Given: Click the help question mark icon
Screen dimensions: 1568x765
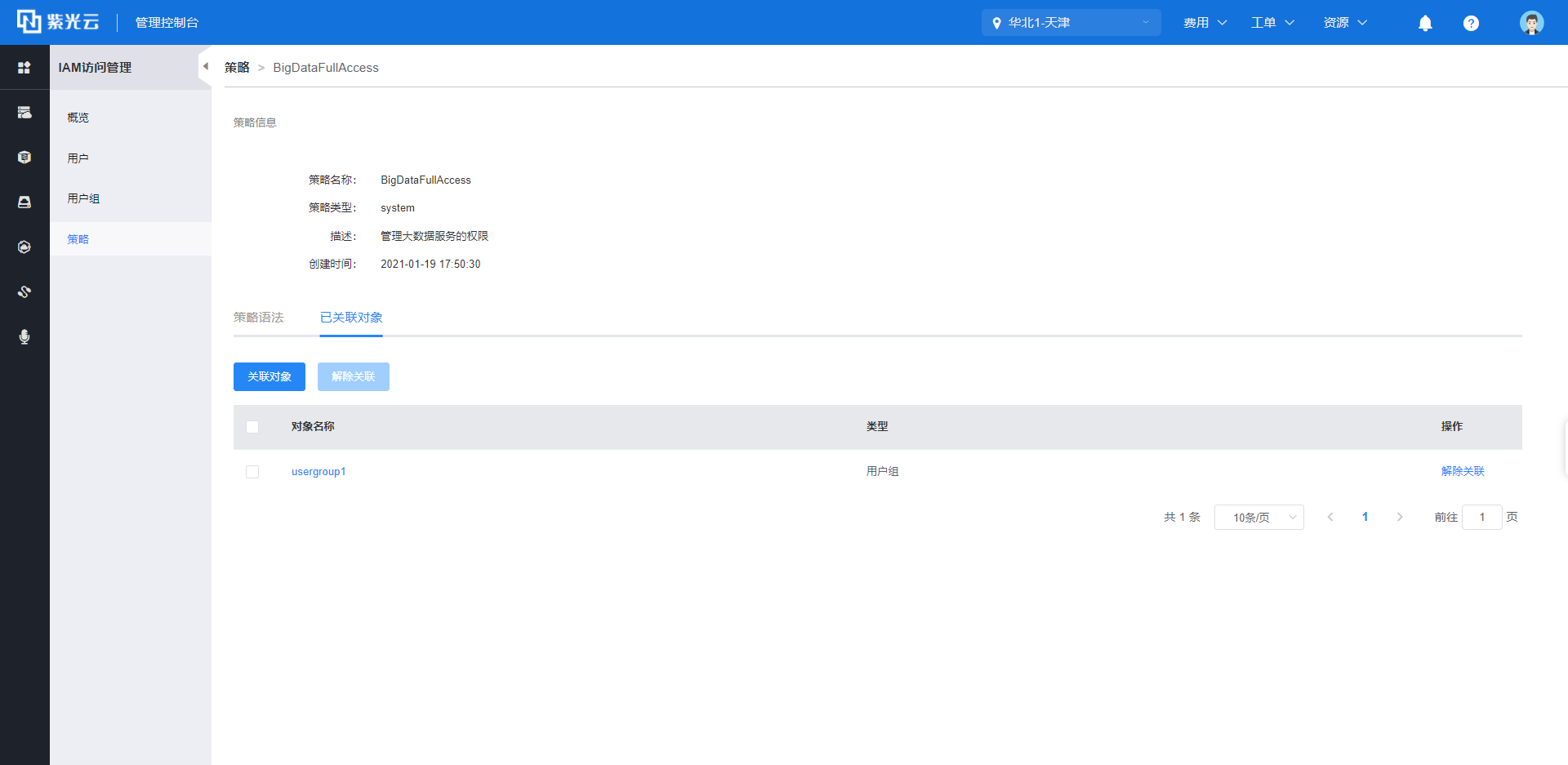Looking at the screenshot, I should (x=1471, y=23).
